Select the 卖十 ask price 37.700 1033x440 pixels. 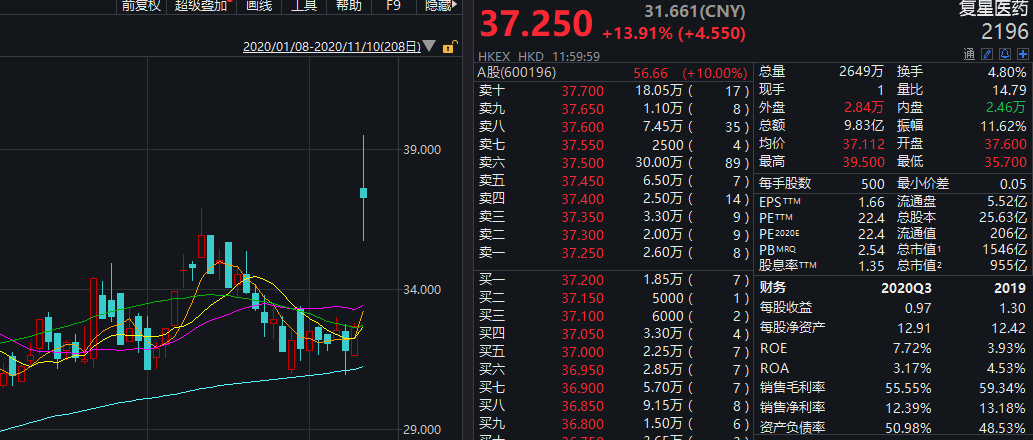tap(582, 91)
